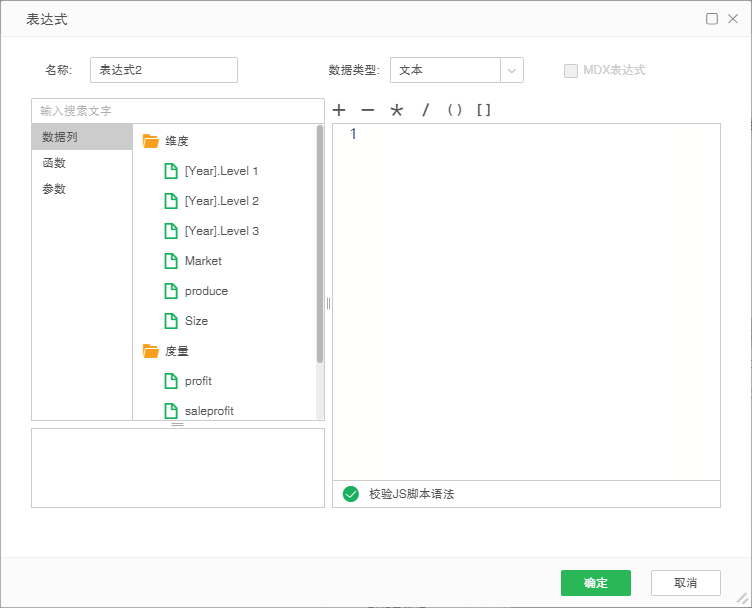Open the 数据类型 dropdown arrow
The height and width of the screenshot is (608, 752).
pyautogui.click(x=512, y=70)
